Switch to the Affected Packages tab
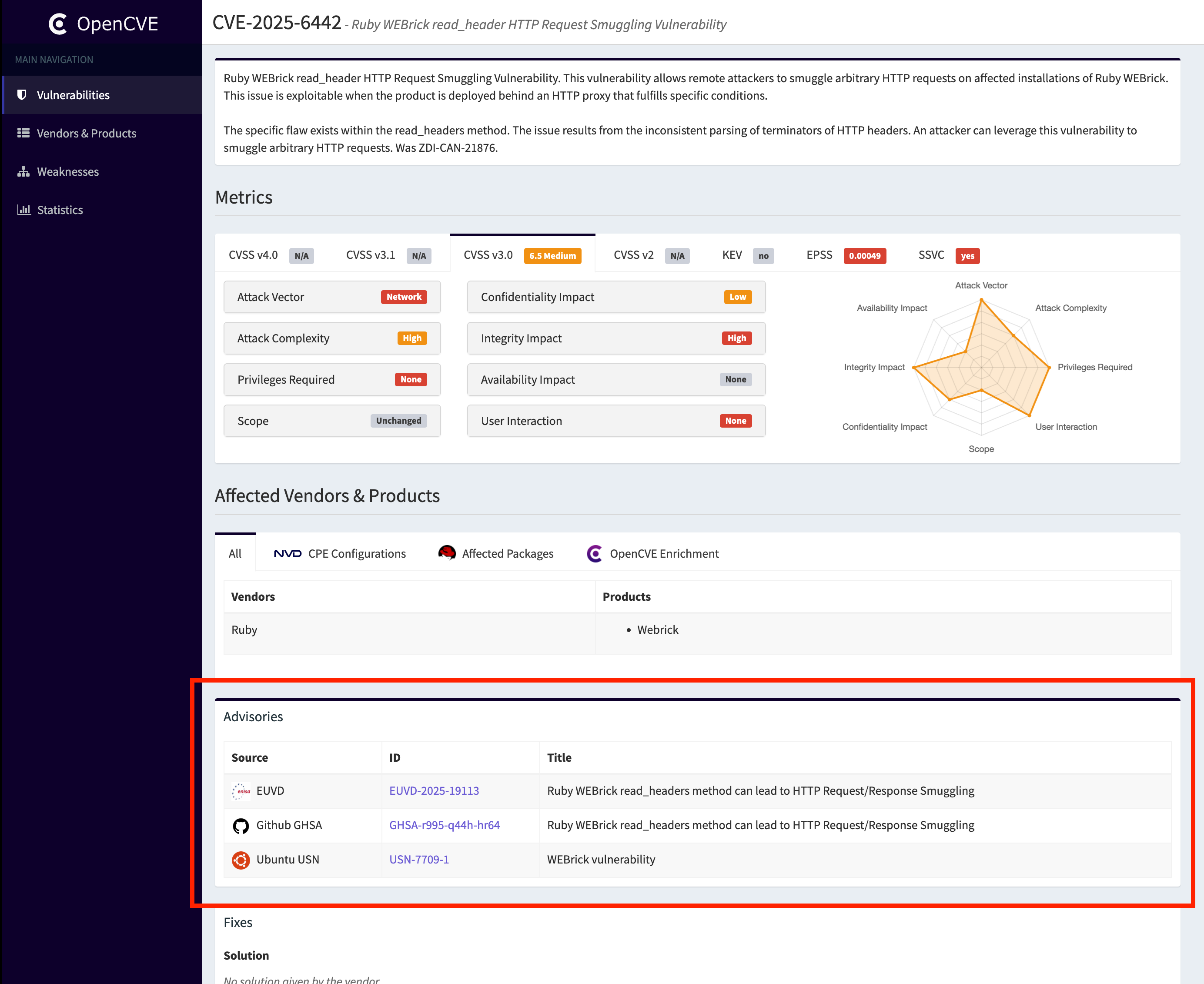Screen dimensions: 1204x984 [496, 553]
